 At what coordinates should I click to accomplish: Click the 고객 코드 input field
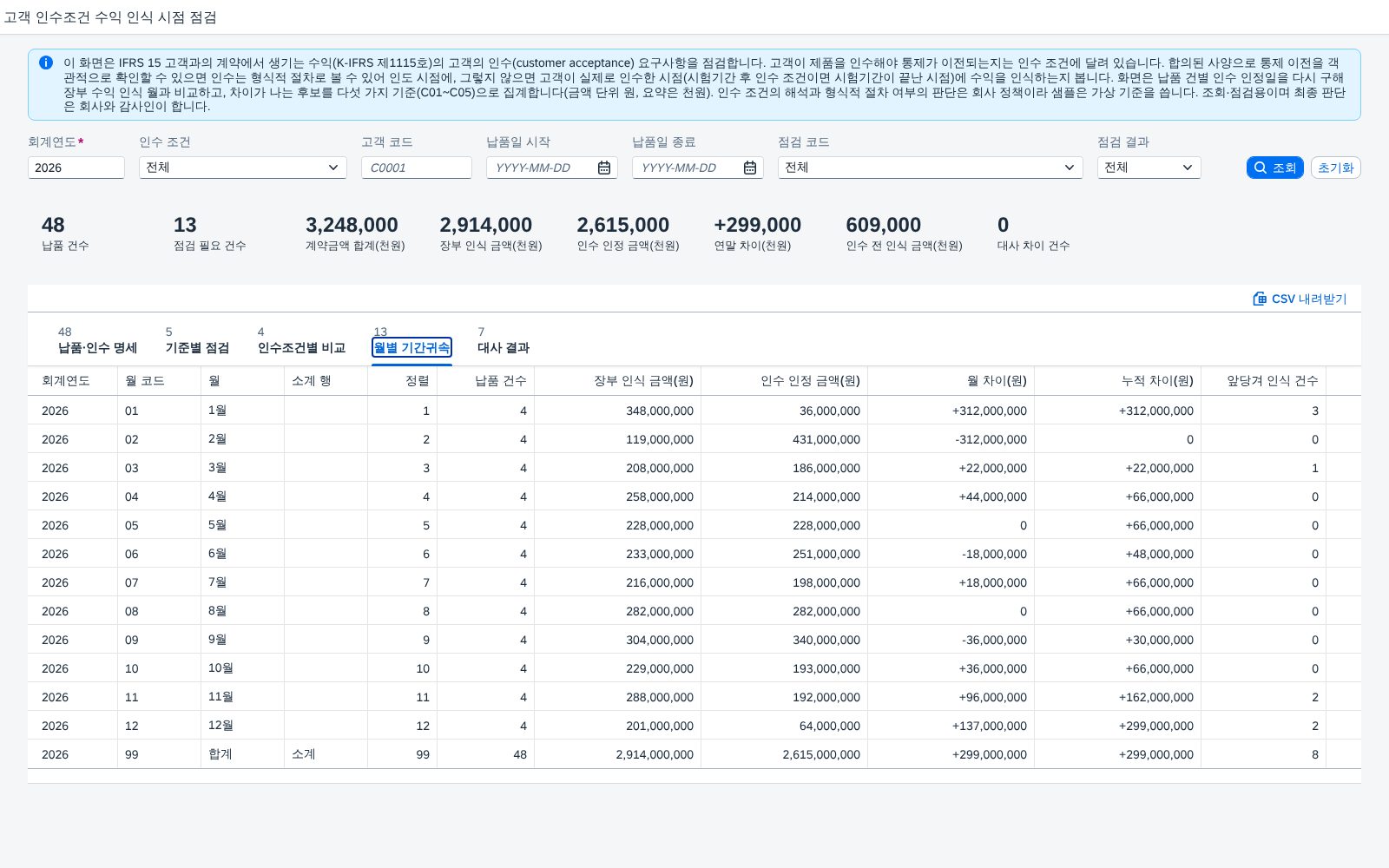click(417, 168)
